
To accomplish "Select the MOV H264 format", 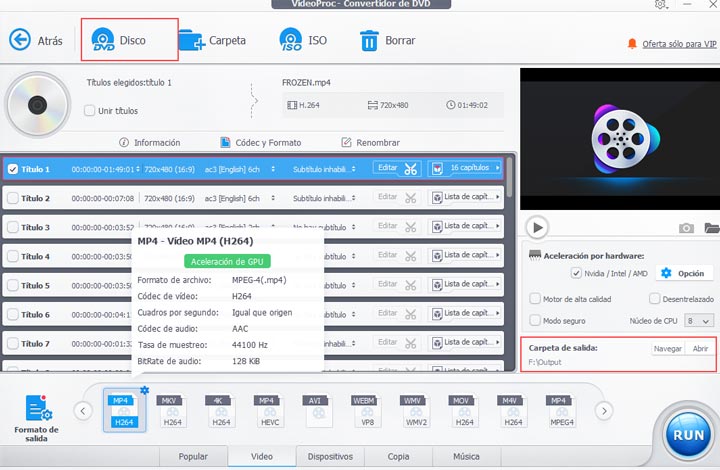I will click(464, 411).
